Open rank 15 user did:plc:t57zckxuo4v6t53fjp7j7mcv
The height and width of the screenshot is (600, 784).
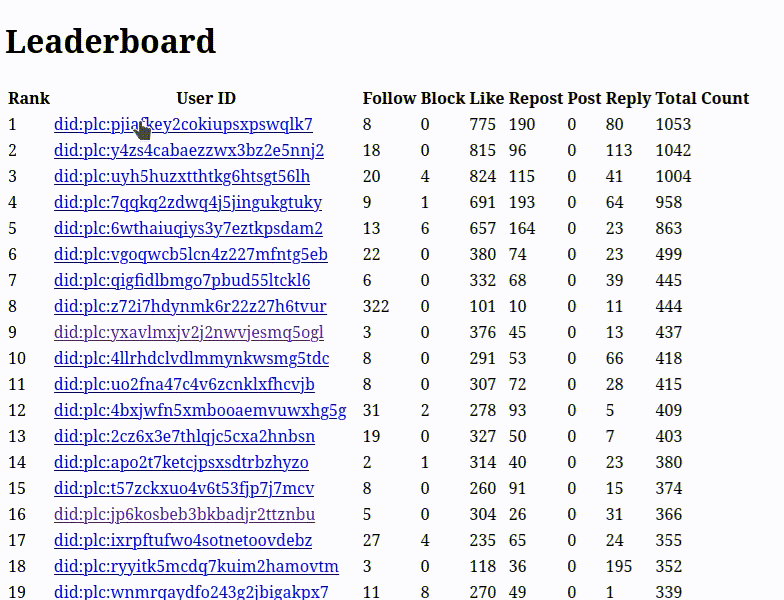[x=184, y=489]
